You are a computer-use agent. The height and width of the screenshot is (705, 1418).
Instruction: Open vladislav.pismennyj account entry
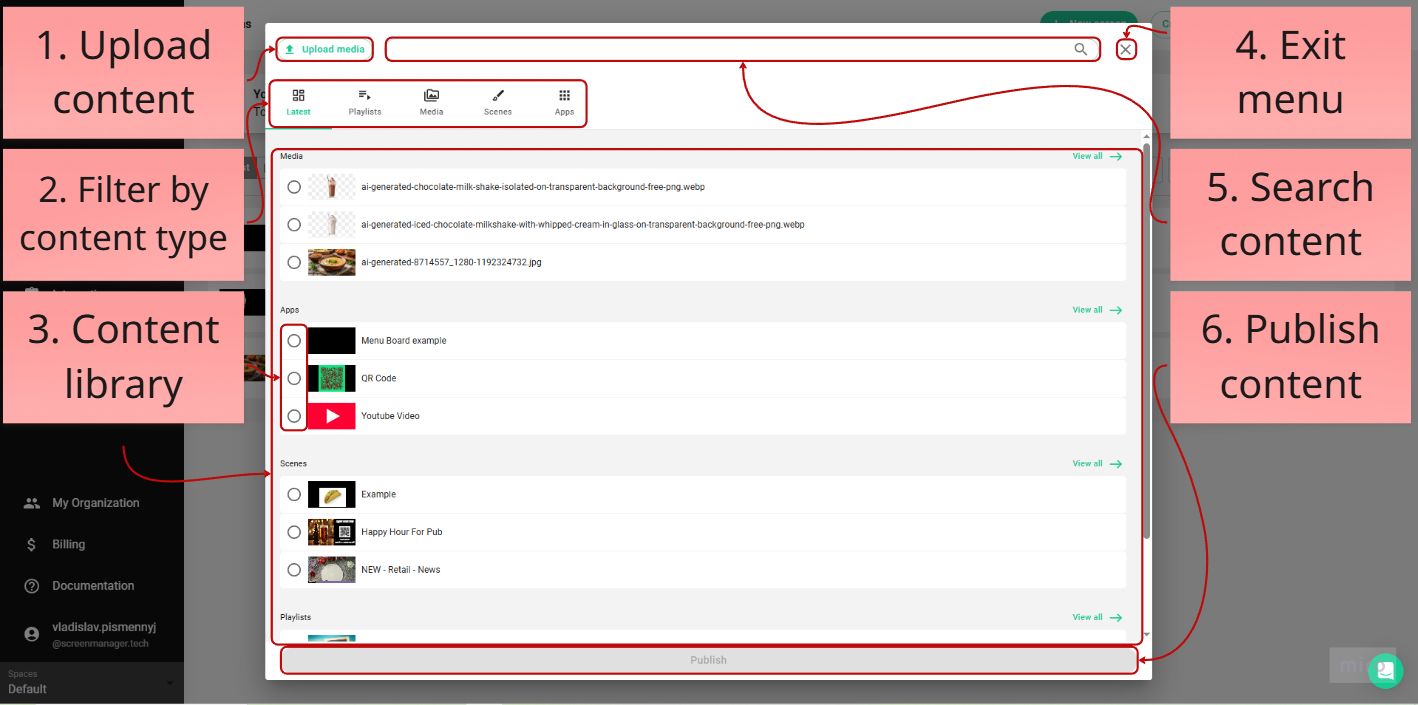tap(104, 634)
